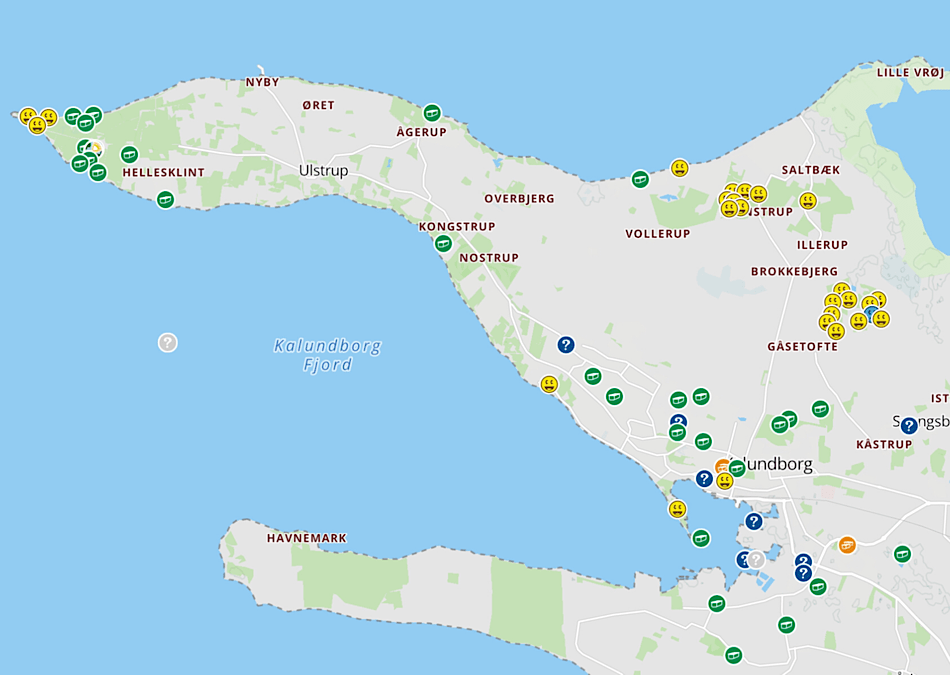Click the yellow smiley on coast north of Vollerup

point(680,168)
